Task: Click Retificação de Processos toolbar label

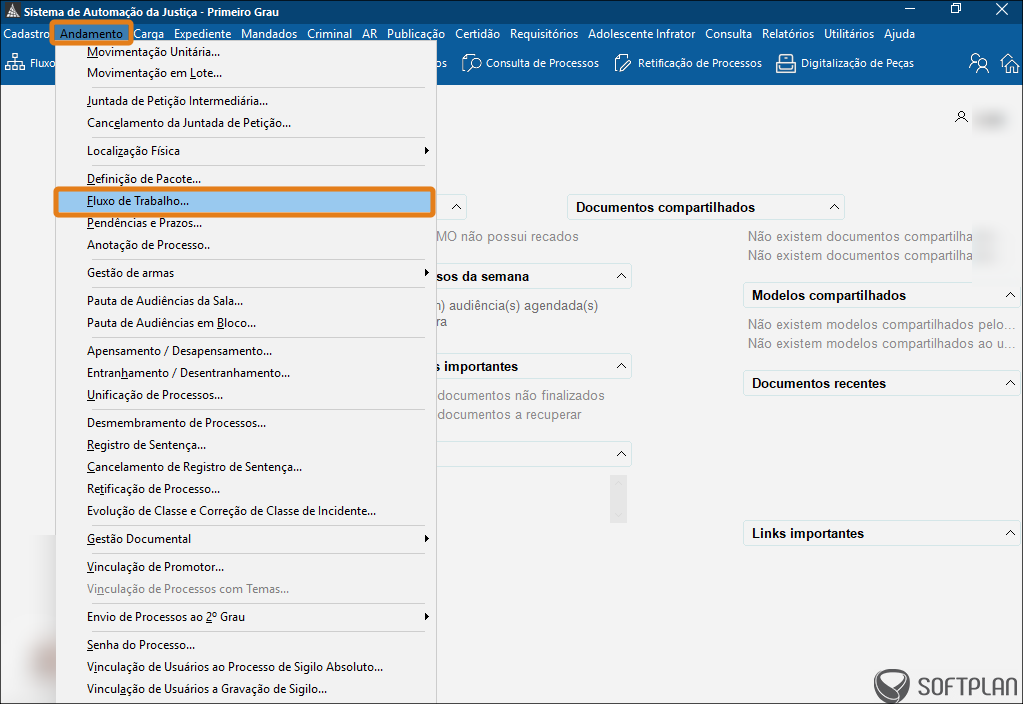Action: 699,63
